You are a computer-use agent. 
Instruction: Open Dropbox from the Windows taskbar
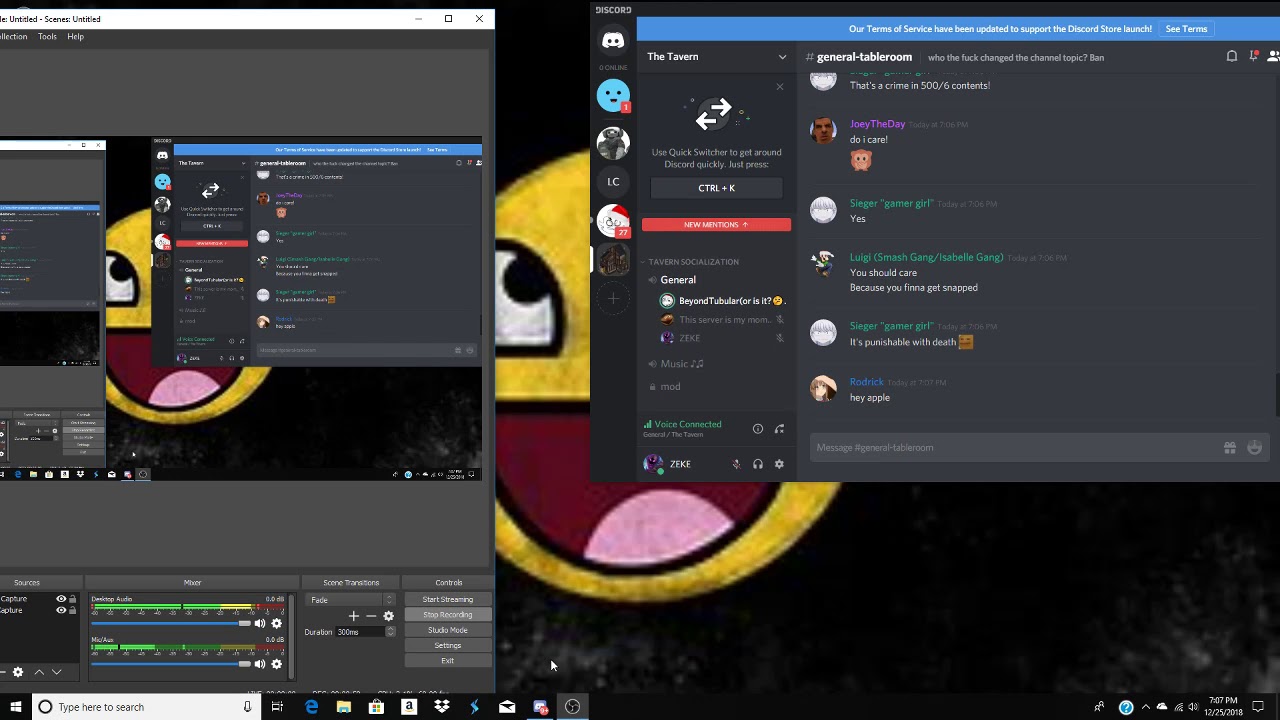(x=442, y=707)
